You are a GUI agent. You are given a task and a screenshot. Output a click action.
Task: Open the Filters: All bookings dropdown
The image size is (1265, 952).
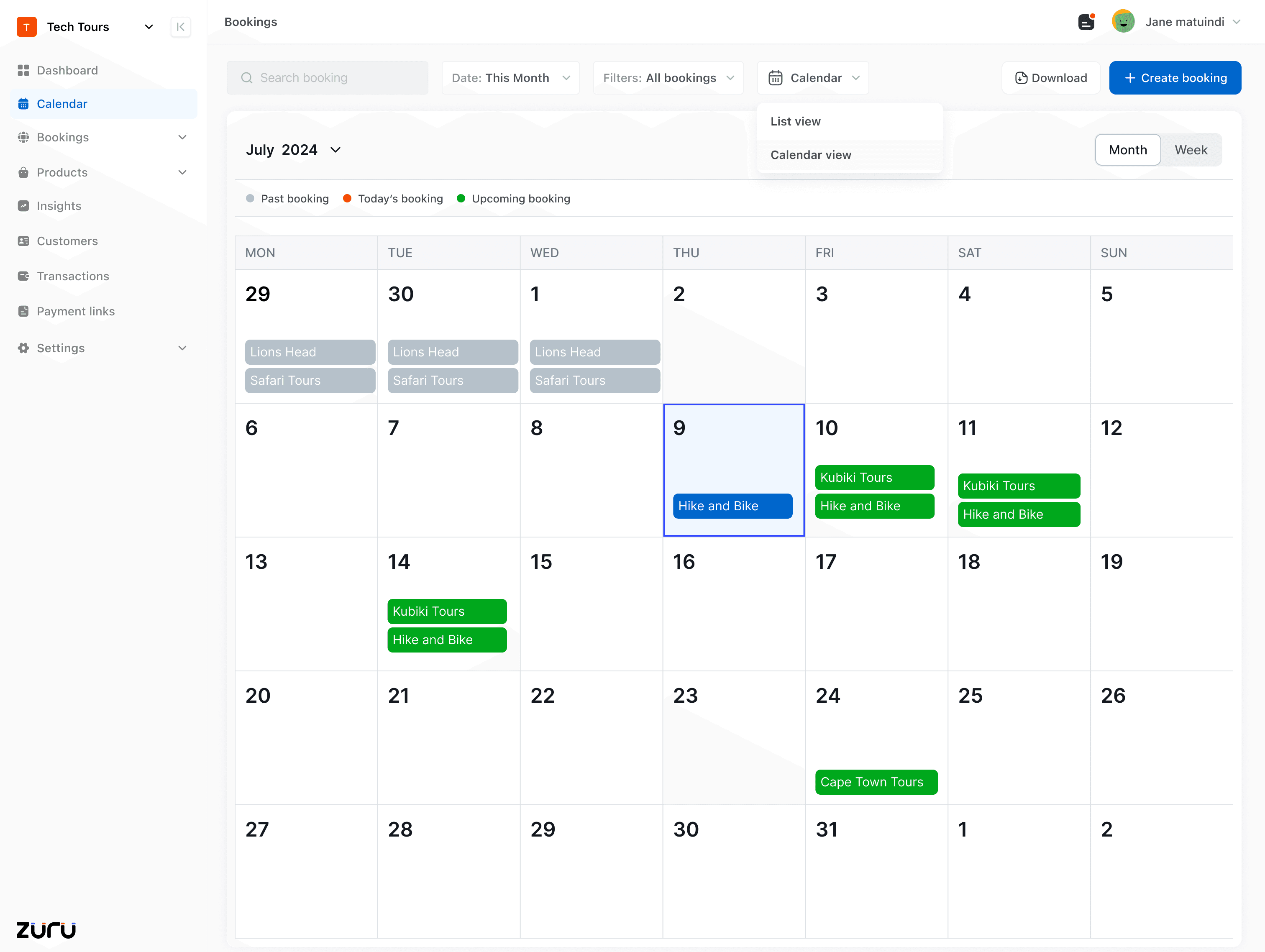click(668, 78)
